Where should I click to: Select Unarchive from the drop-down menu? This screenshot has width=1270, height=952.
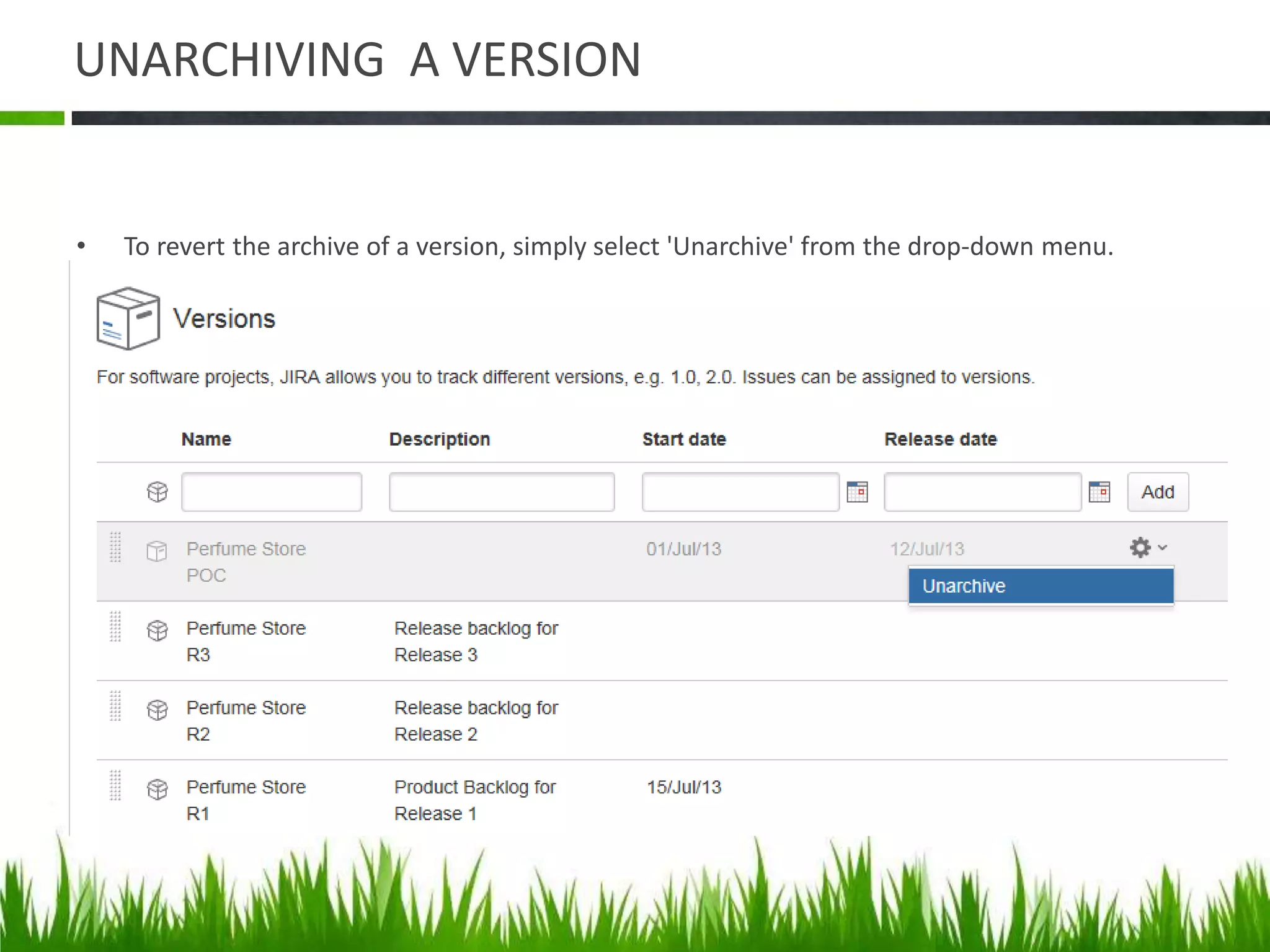(x=1041, y=586)
